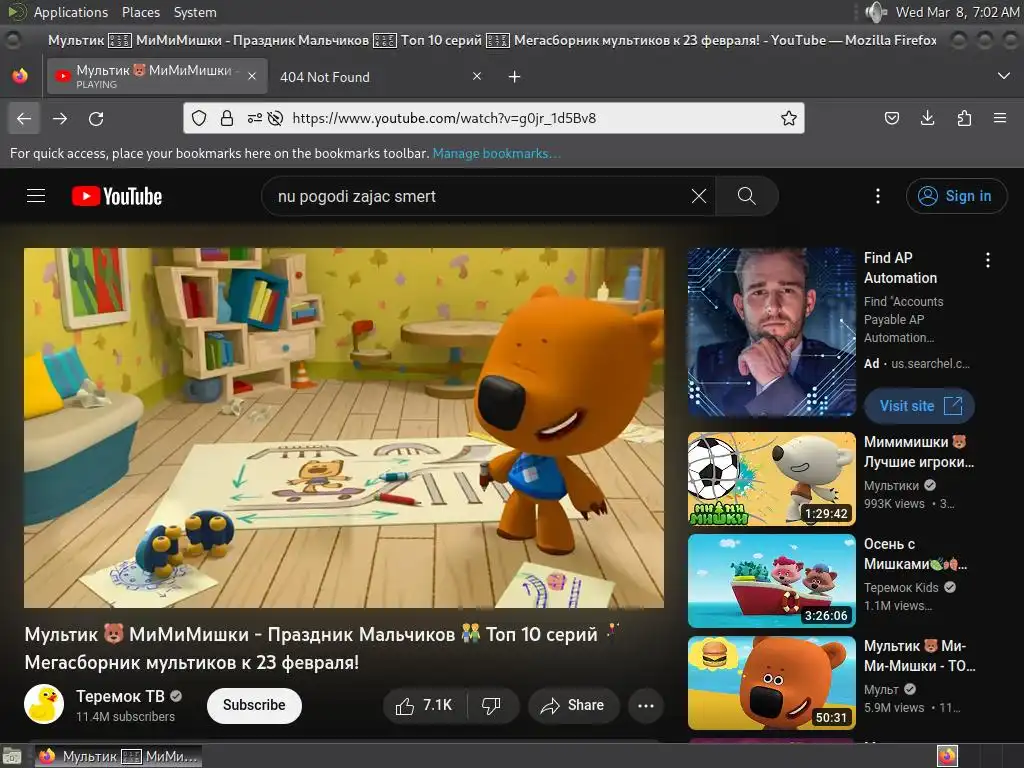
Task: Like the video with 7.1K likes
Action: tap(424, 705)
